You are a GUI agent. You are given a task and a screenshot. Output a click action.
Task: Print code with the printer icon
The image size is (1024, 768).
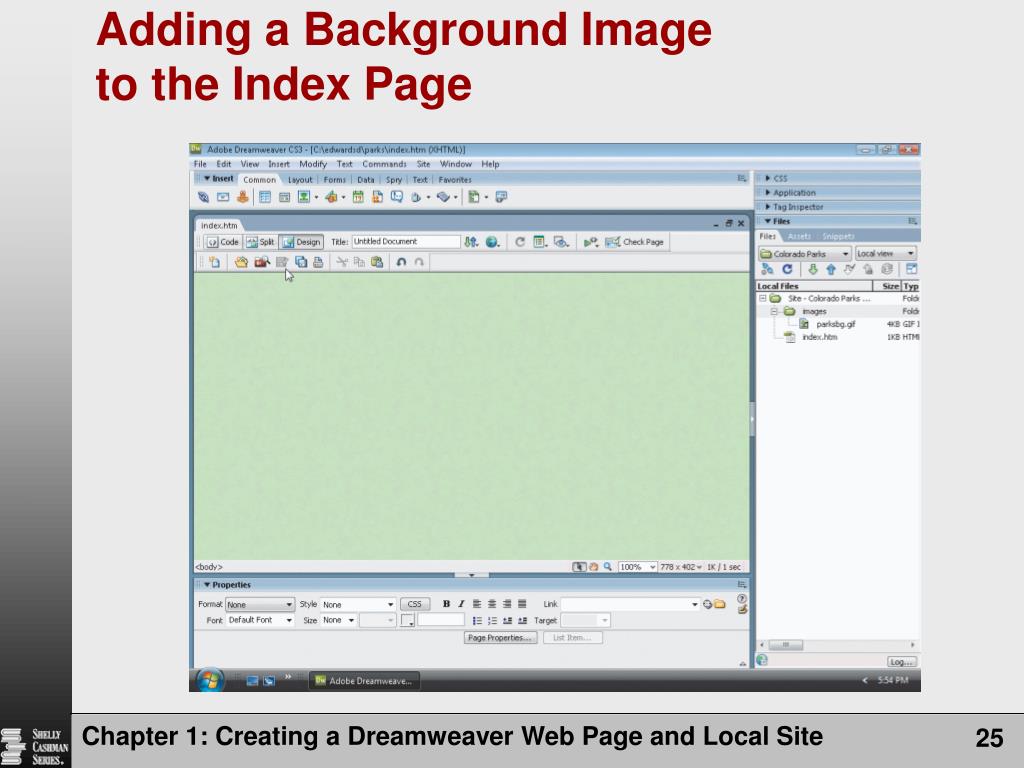coord(318,262)
